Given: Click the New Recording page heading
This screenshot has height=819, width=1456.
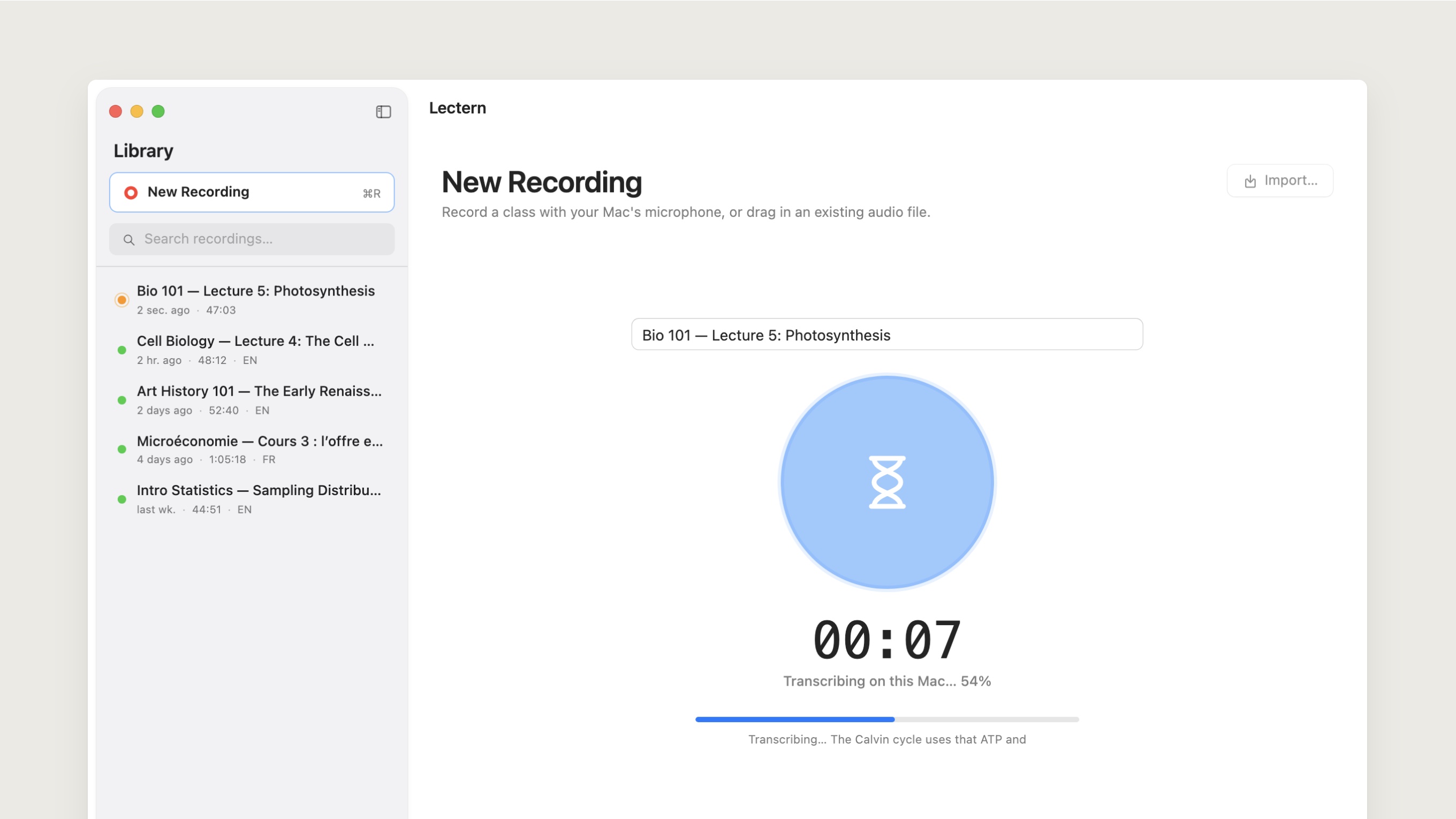Looking at the screenshot, I should 542,182.
